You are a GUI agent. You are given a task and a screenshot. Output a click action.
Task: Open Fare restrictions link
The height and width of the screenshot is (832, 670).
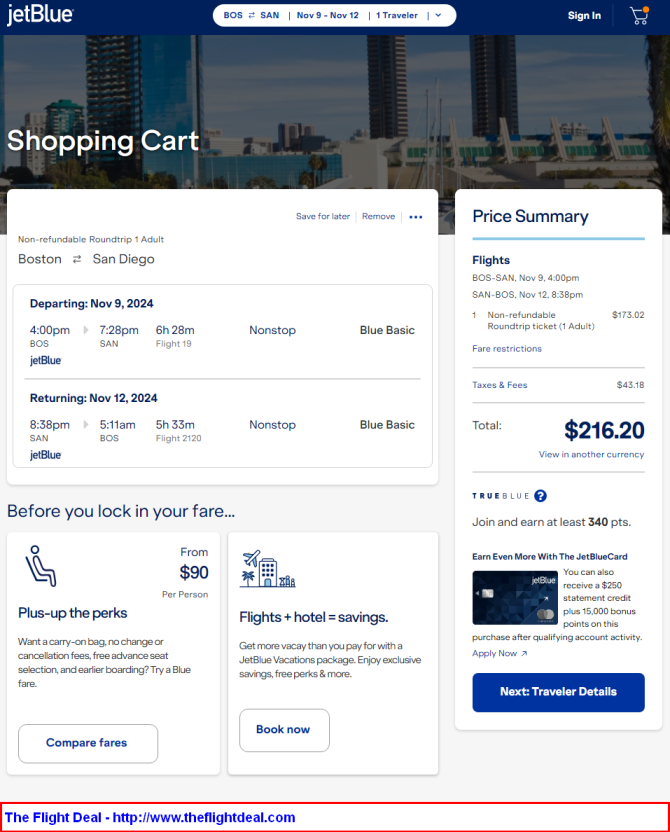pos(507,349)
